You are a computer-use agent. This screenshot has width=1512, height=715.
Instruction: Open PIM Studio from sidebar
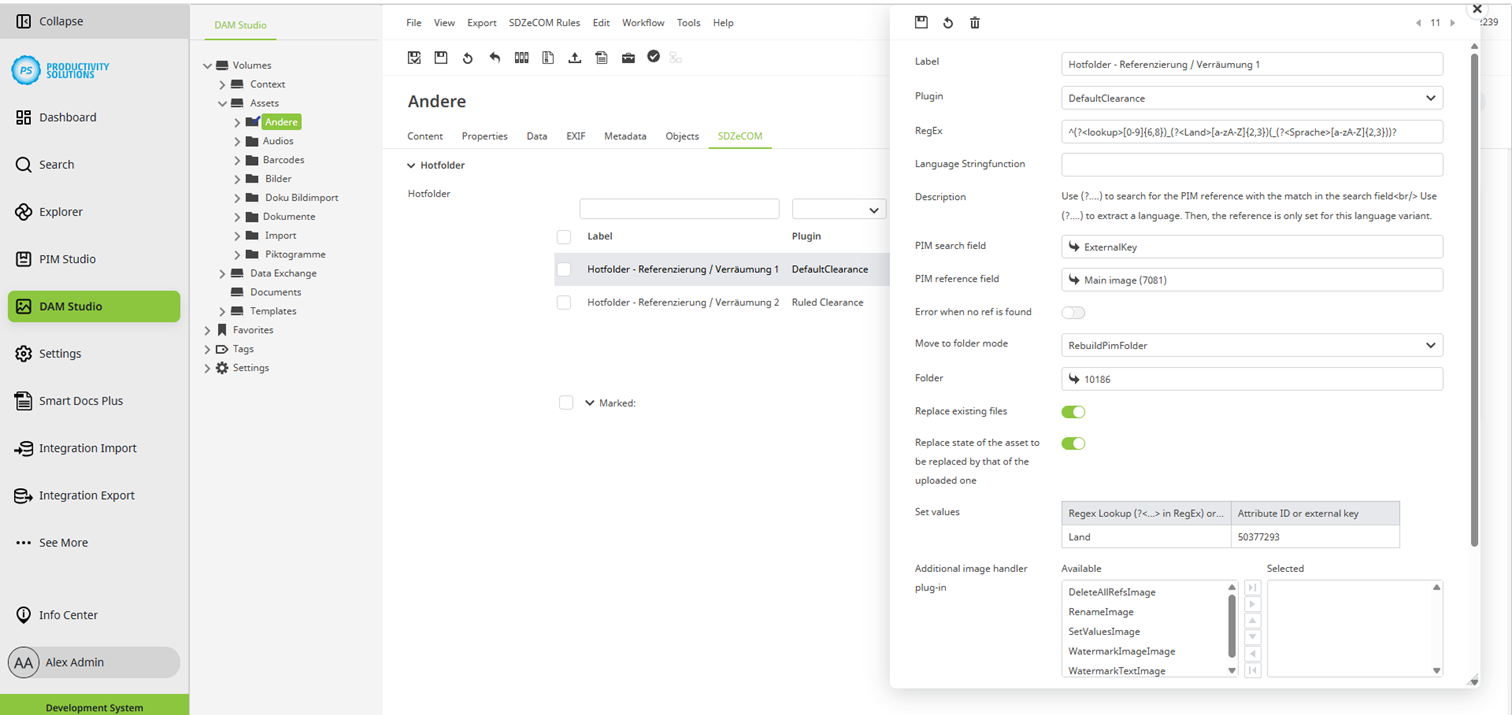(x=67, y=259)
